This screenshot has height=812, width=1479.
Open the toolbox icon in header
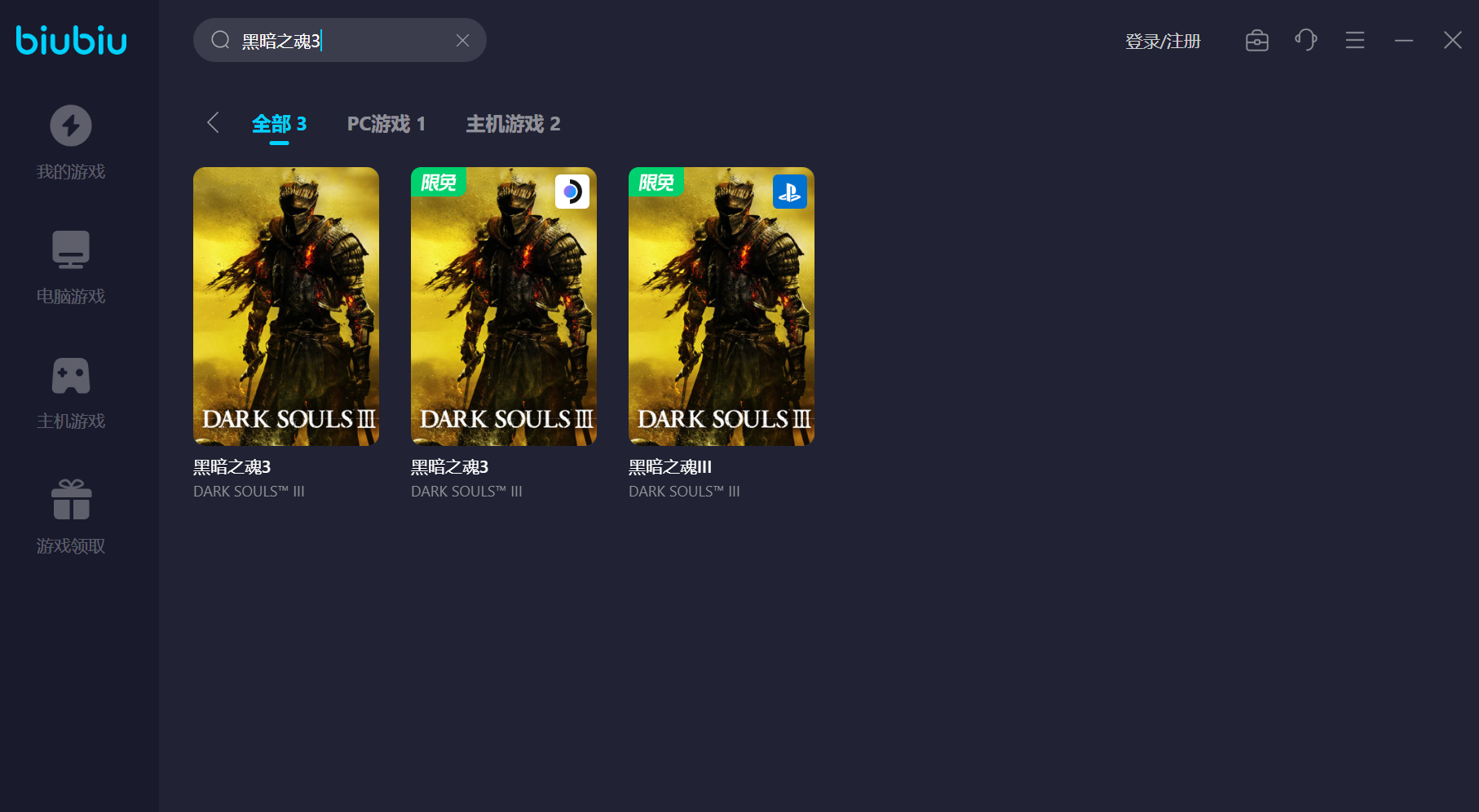[1256, 41]
